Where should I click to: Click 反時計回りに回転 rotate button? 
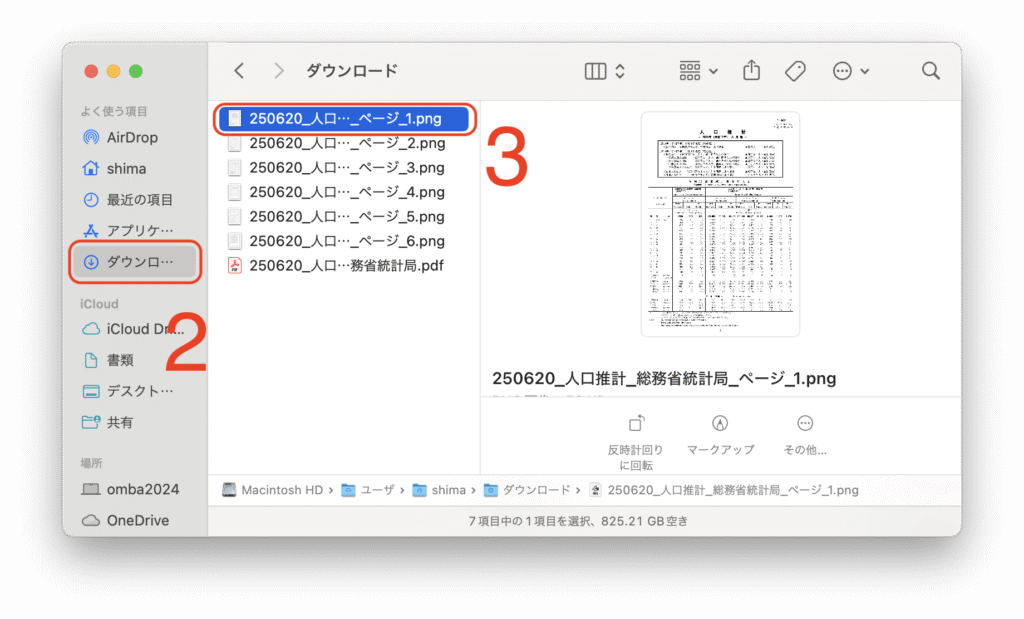pos(635,442)
